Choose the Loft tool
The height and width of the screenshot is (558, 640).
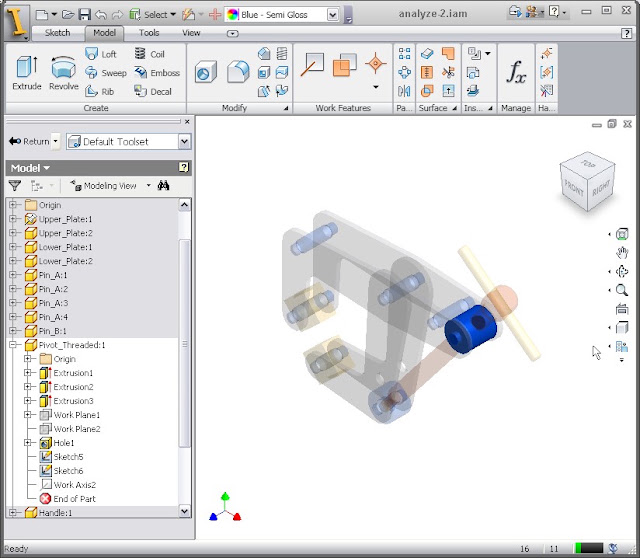point(101,54)
